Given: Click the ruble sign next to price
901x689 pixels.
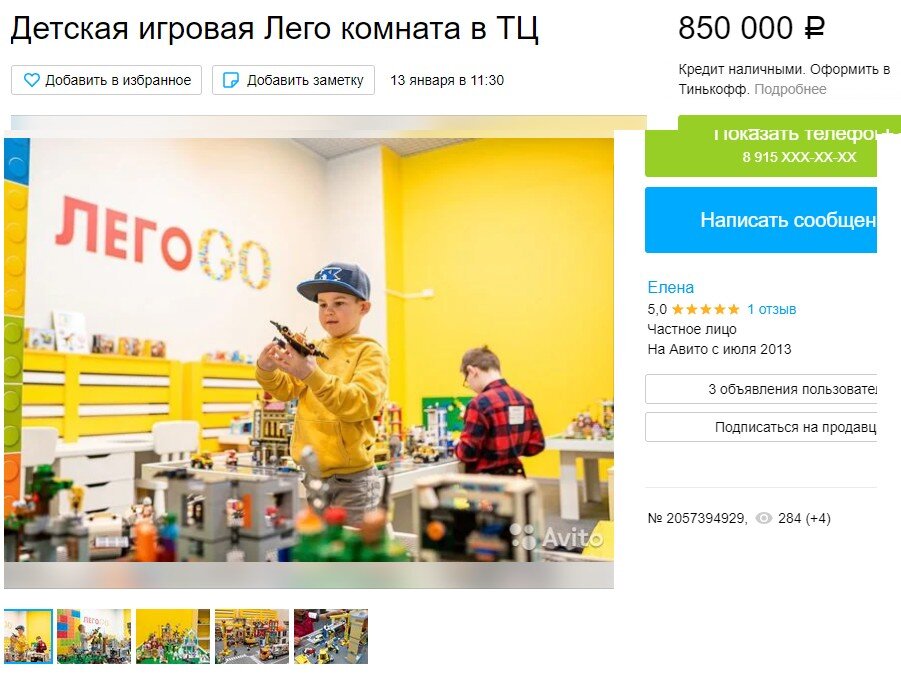Looking at the screenshot, I should point(814,28).
